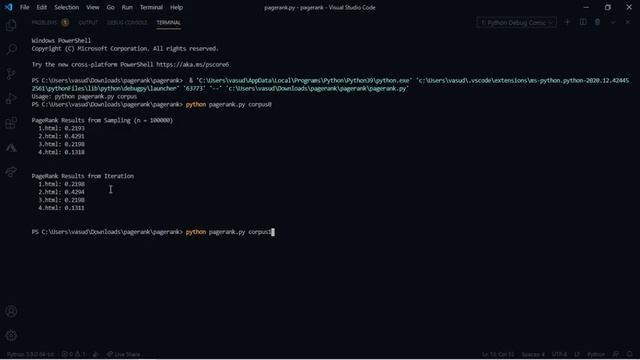Split the terminal panel
This screenshot has width=640, height=360.
pyautogui.click(x=583, y=22)
